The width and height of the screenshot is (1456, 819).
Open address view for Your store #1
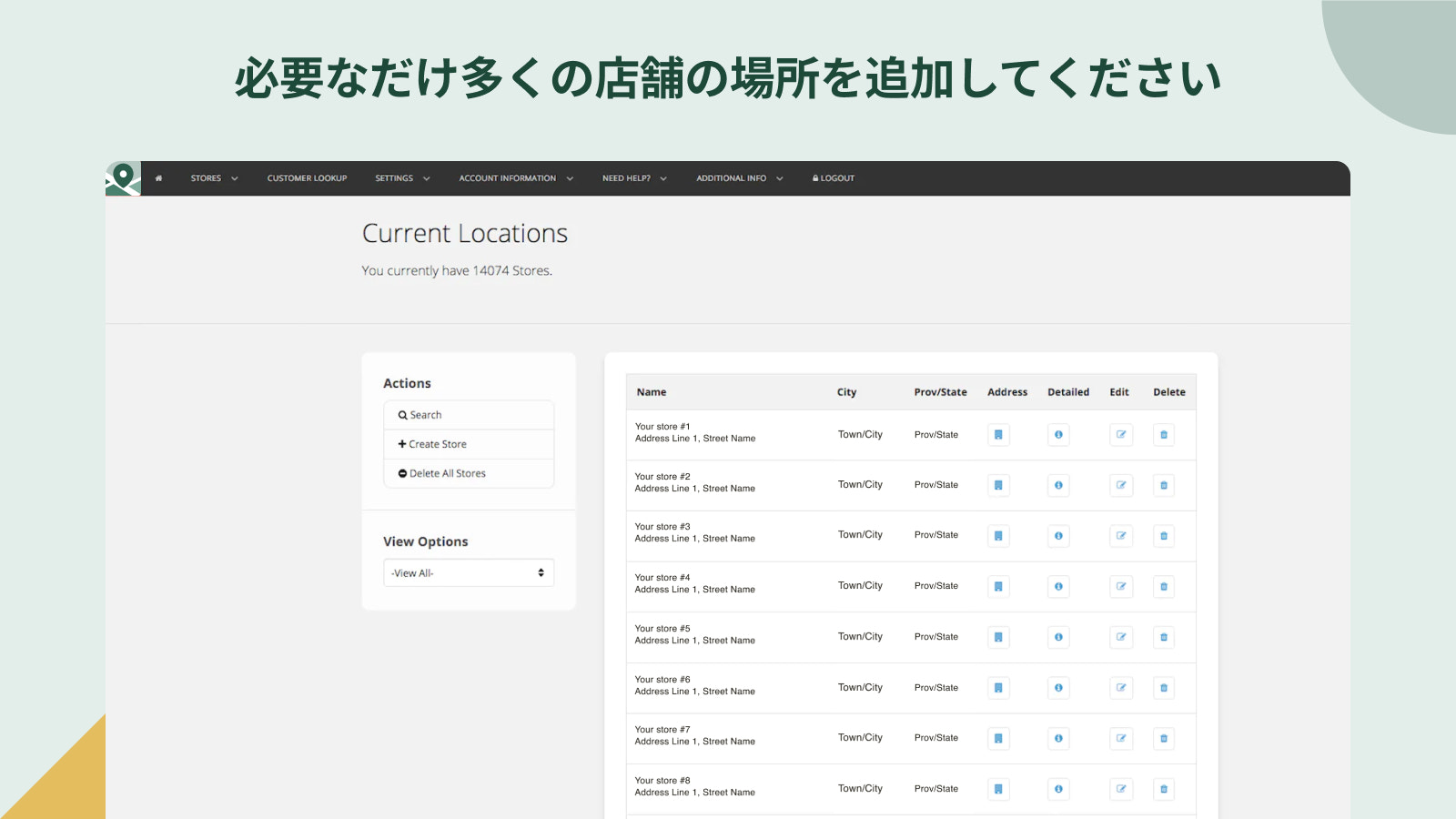(998, 435)
